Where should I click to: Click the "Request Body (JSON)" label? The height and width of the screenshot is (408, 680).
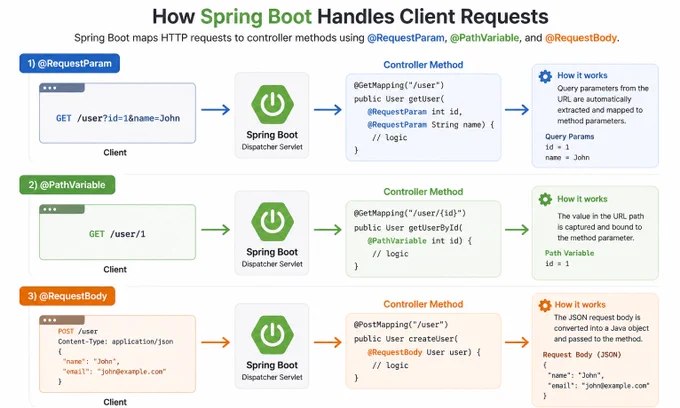point(582,355)
